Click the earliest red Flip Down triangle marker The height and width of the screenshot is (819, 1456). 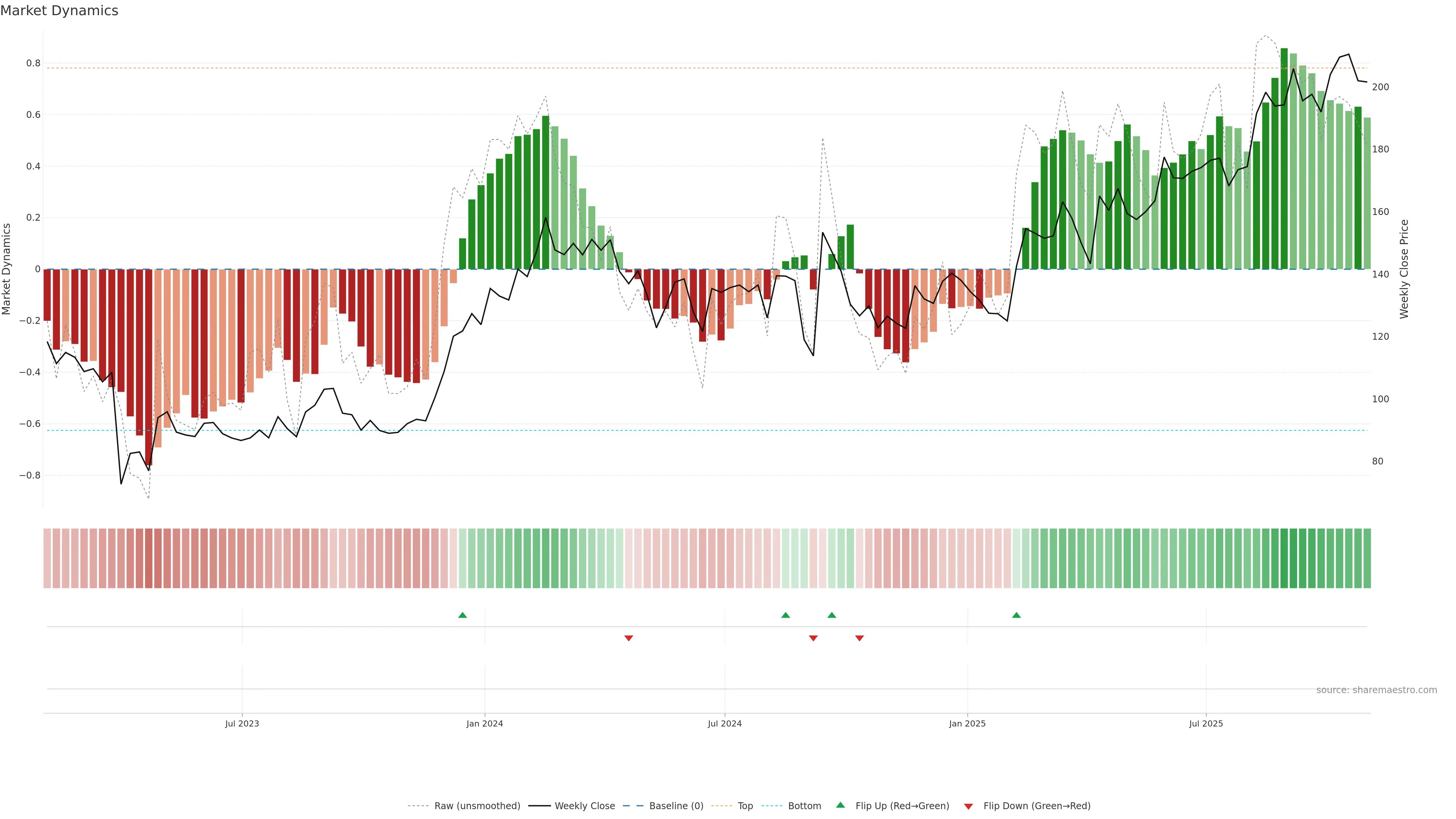point(629,638)
